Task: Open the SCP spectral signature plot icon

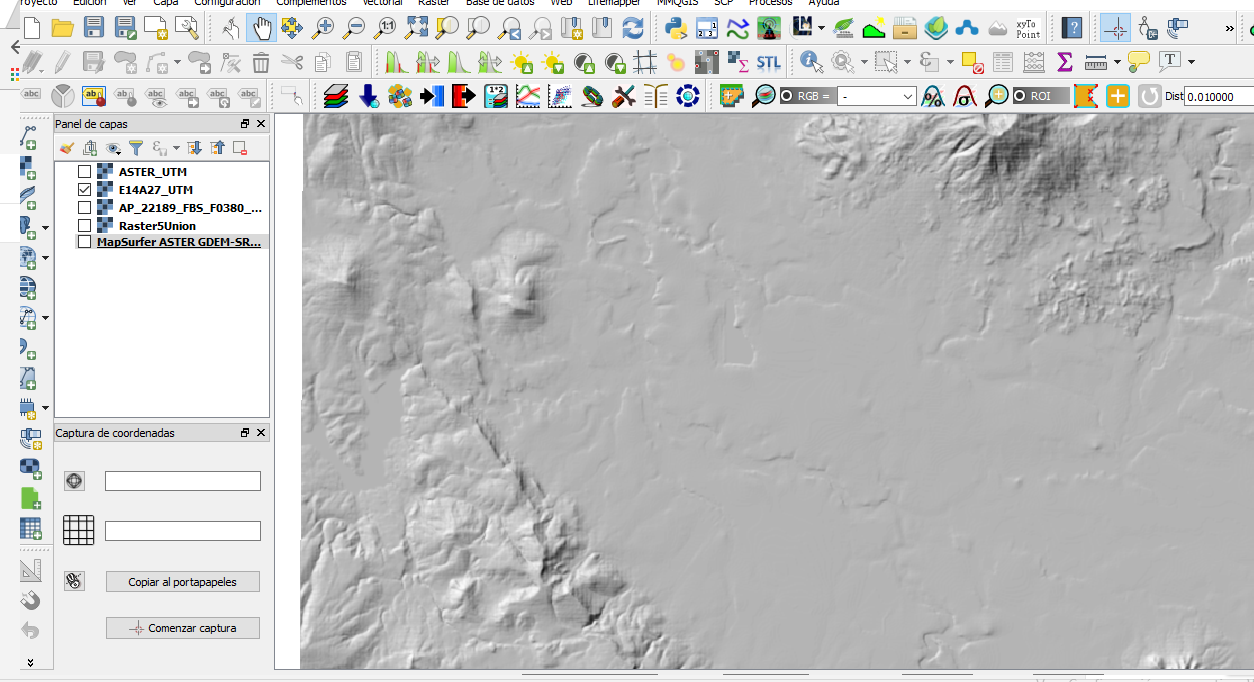Action: [528, 96]
